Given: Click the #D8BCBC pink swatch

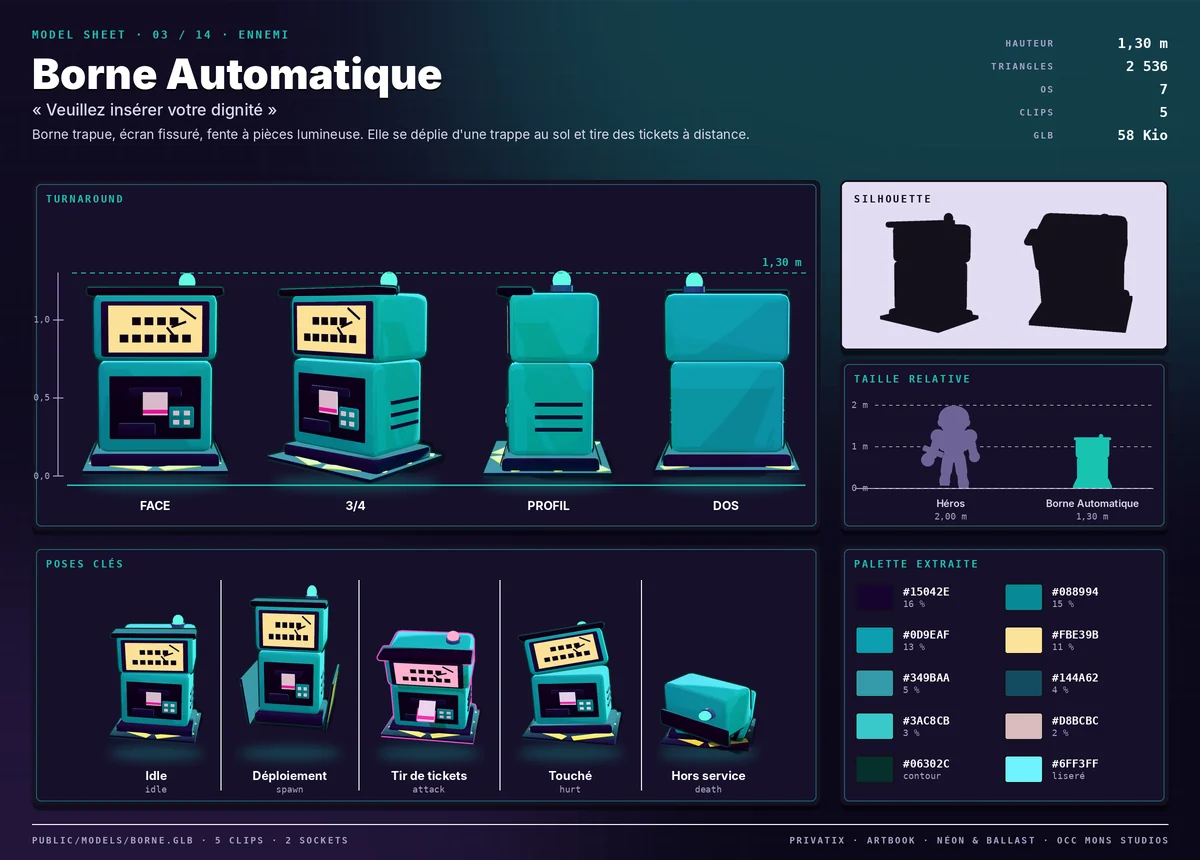Looking at the screenshot, I should [1023, 726].
